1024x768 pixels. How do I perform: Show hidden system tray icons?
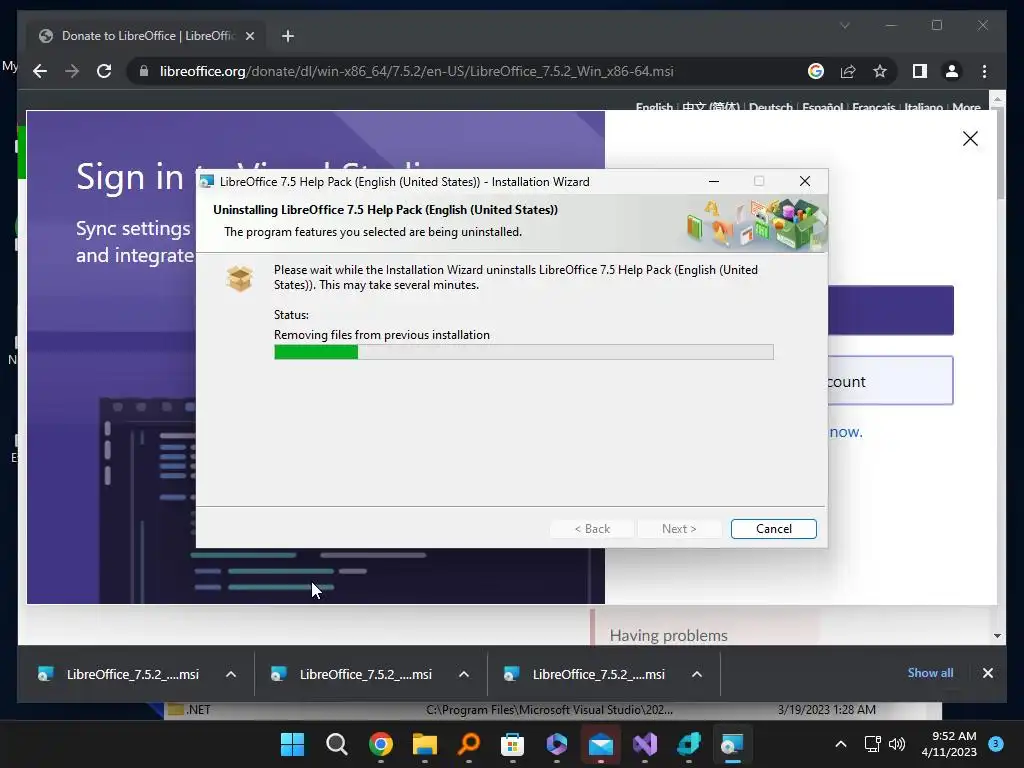coord(841,744)
